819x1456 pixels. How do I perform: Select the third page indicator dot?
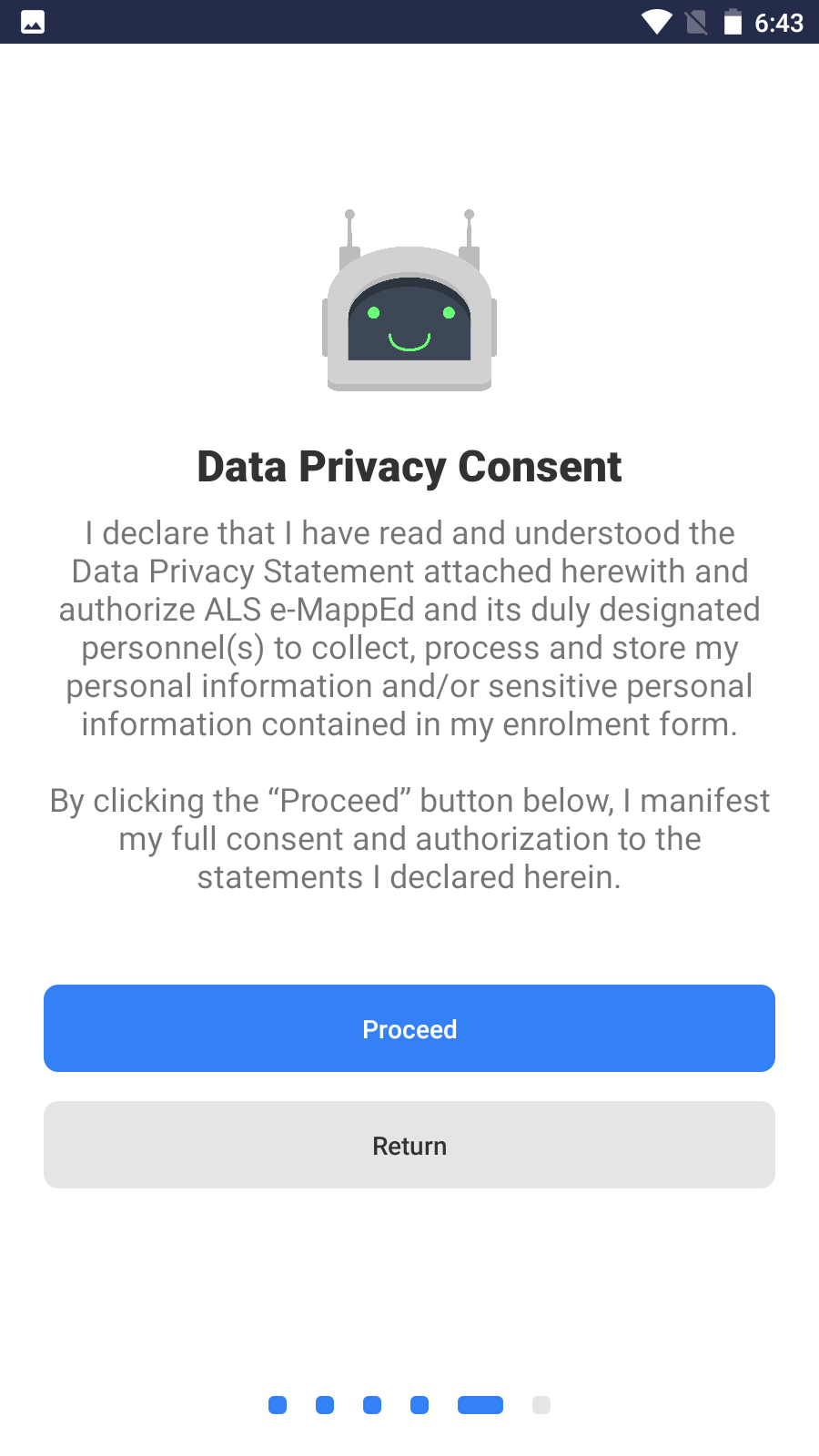click(x=372, y=1405)
